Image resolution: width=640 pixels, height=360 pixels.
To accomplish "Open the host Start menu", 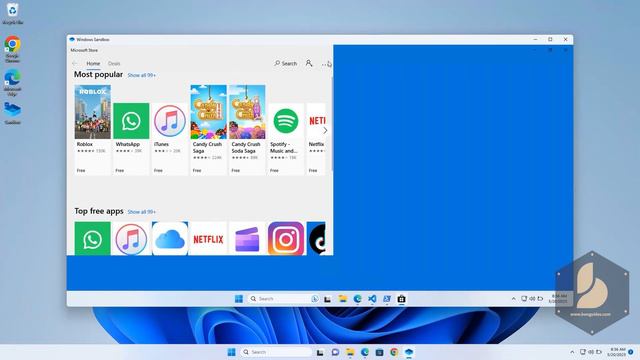I will (231, 352).
